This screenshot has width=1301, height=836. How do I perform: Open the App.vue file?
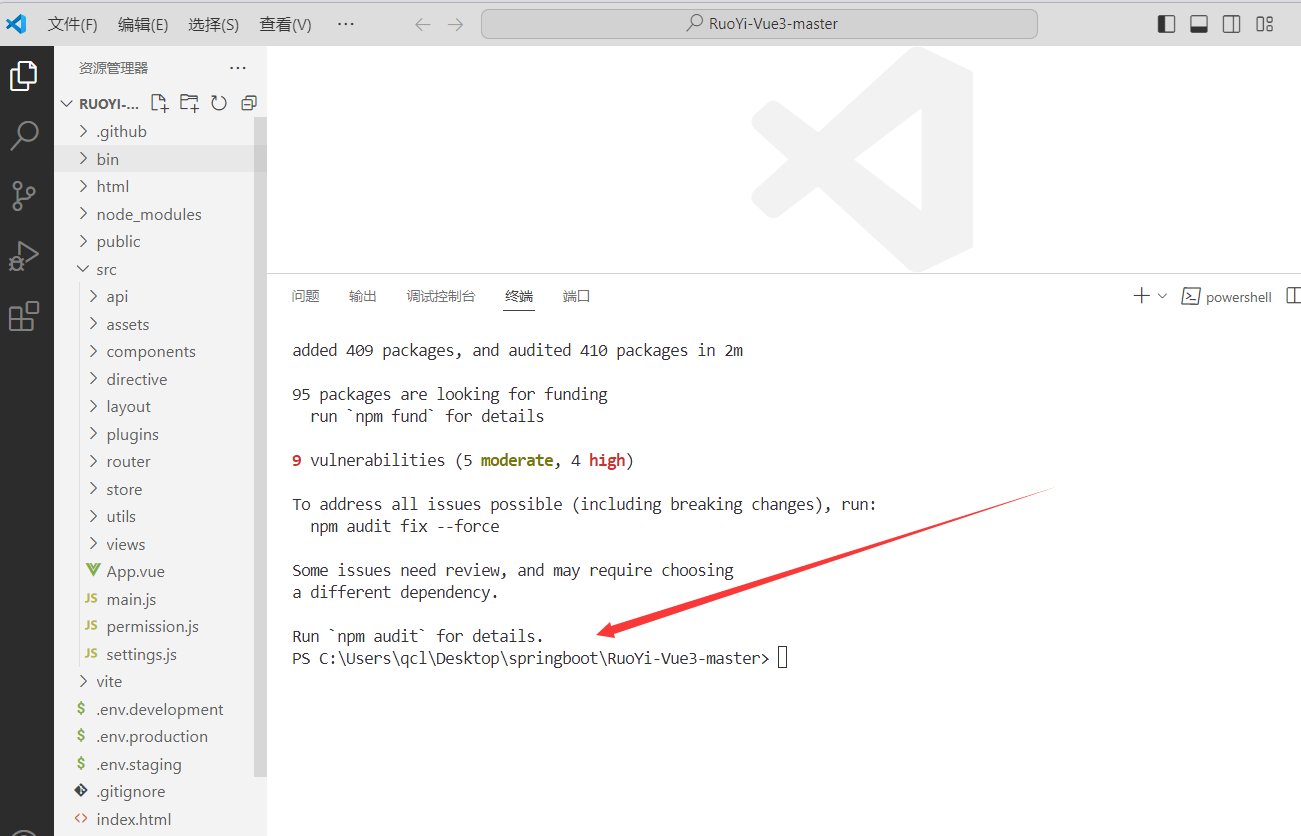coord(160,571)
